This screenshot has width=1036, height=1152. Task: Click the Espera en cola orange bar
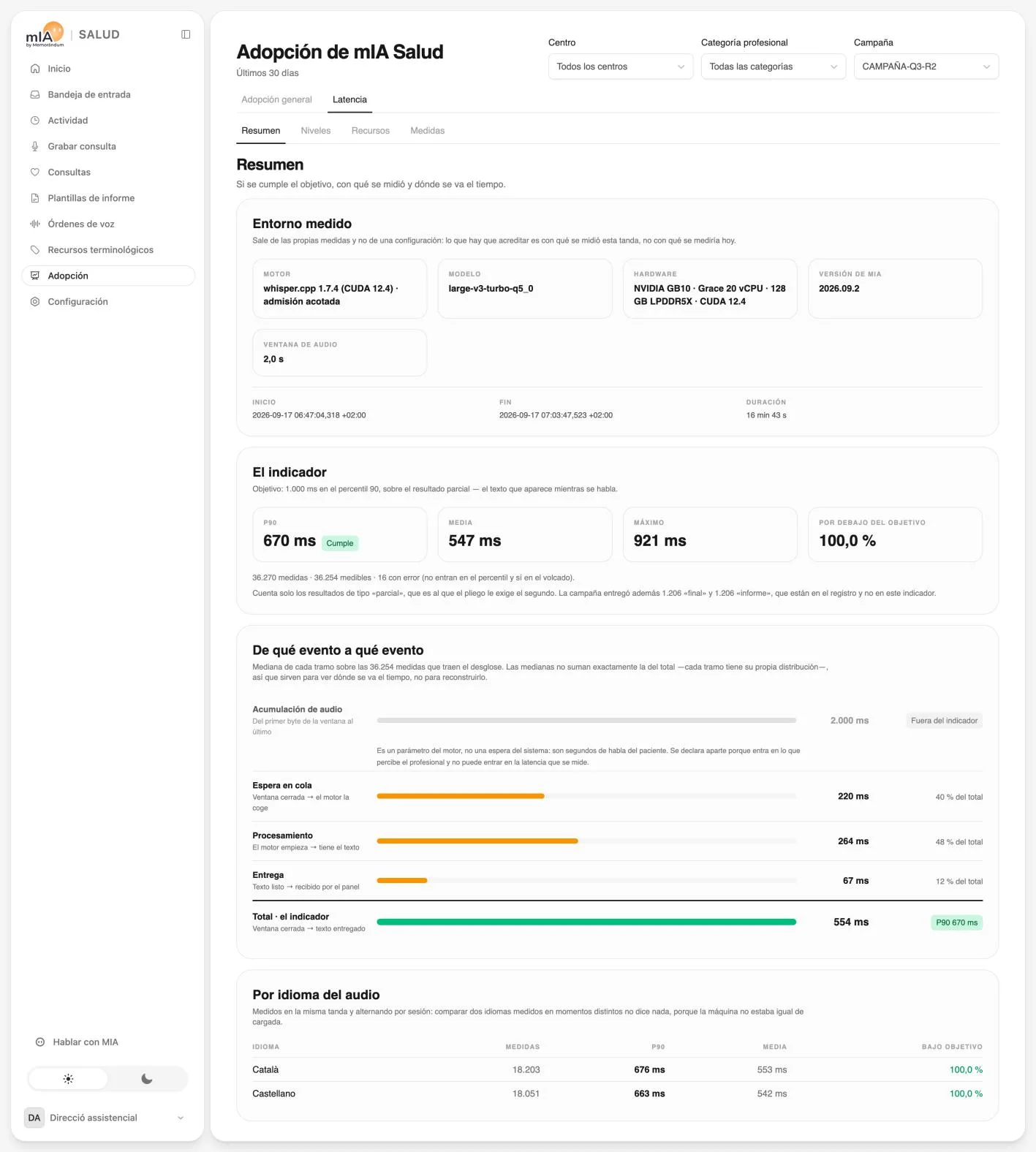(x=461, y=796)
